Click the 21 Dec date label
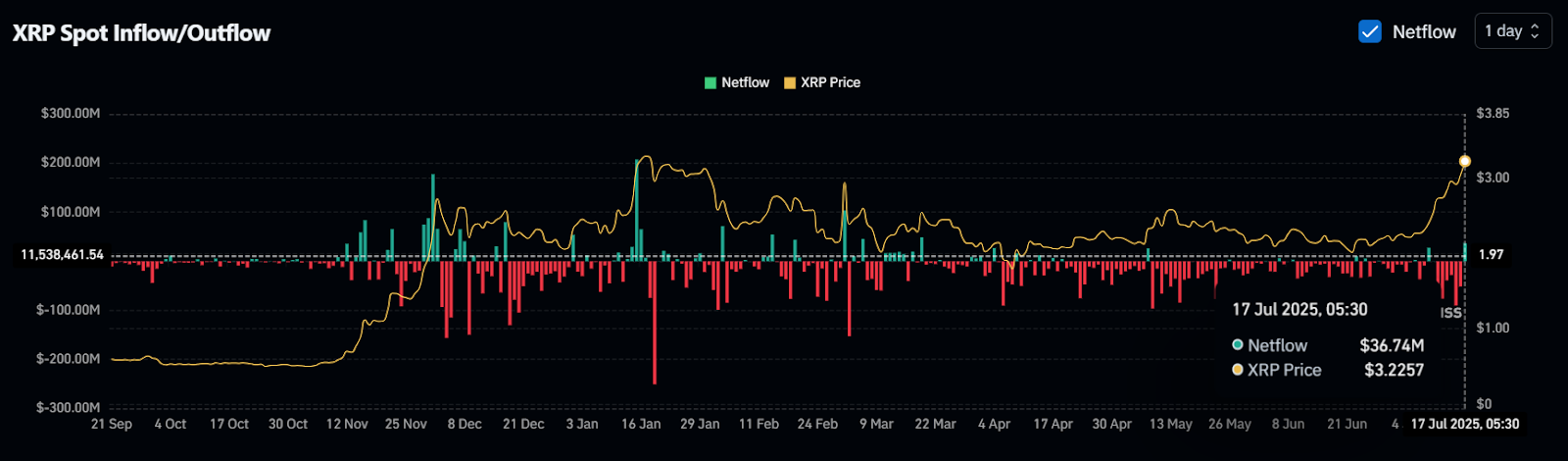Viewport: 1568px width, 461px height. [x=523, y=425]
